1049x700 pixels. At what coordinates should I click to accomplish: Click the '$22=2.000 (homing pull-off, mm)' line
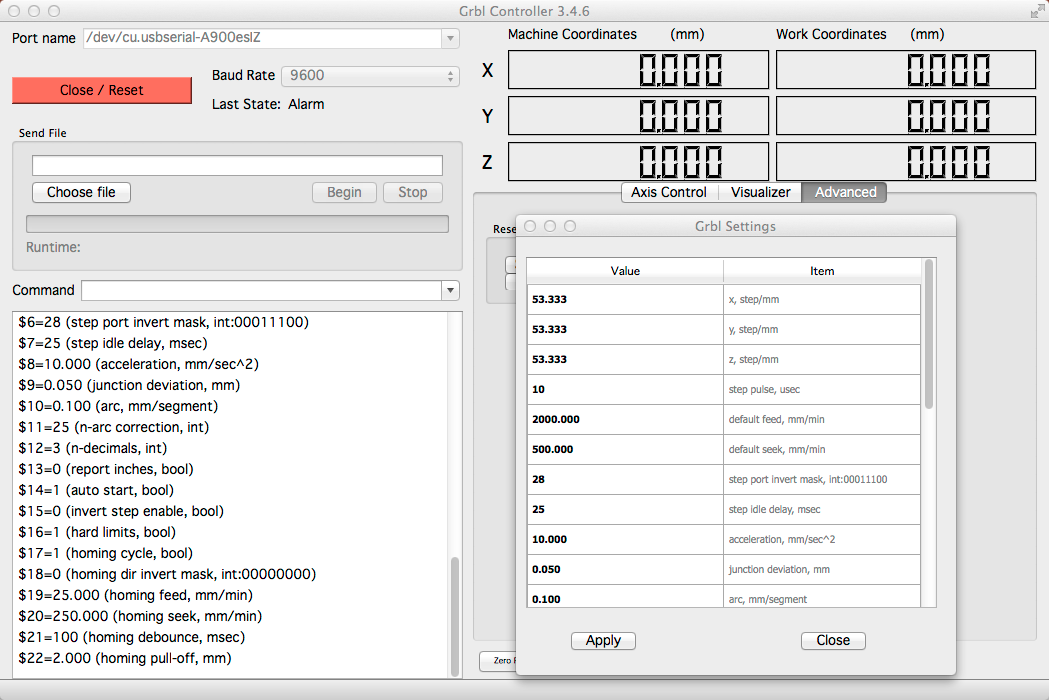click(125, 659)
